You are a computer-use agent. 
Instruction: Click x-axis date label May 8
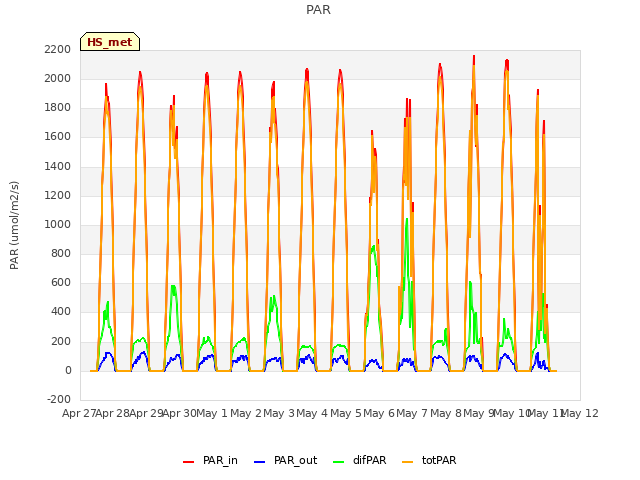click(x=446, y=413)
